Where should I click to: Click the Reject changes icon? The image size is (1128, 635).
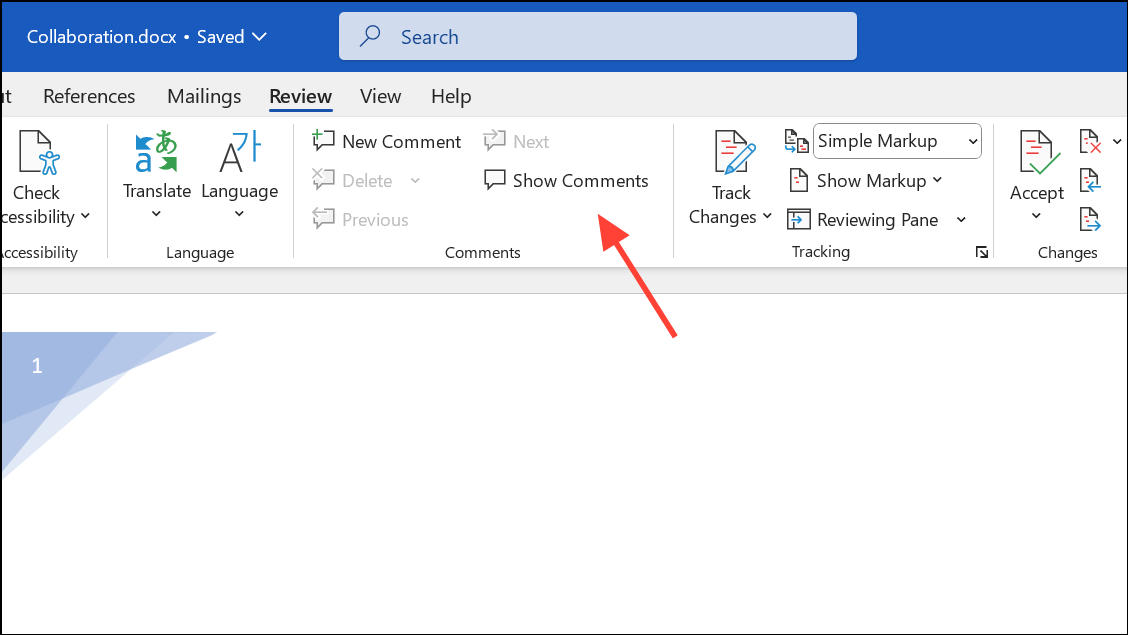[1091, 141]
